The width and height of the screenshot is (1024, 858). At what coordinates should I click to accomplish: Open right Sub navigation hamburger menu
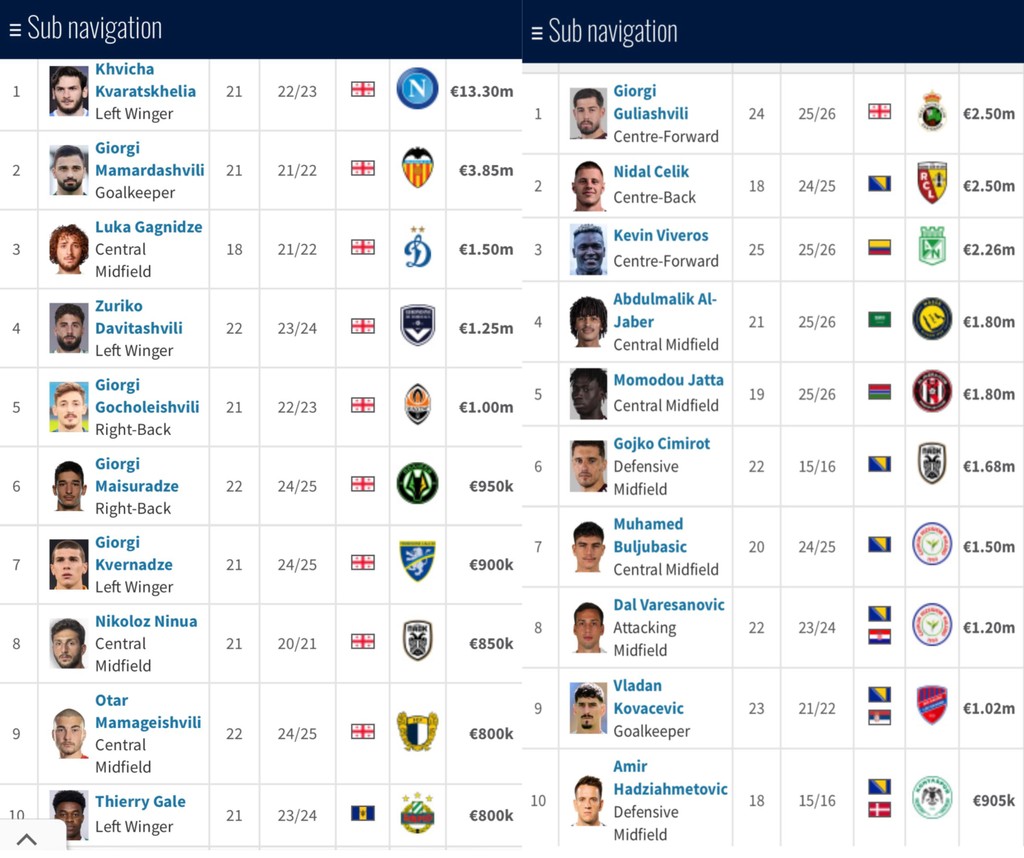537,32
